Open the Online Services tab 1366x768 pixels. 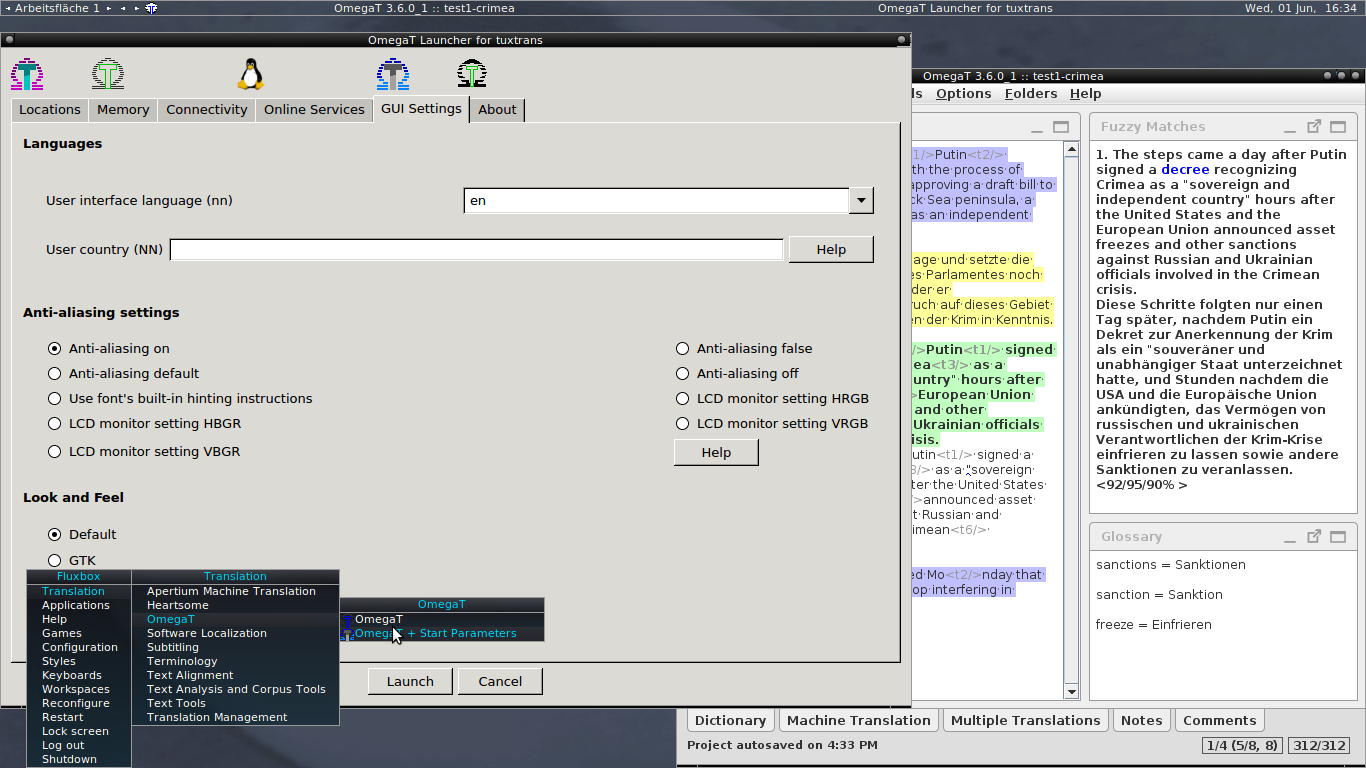(x=314, y=110)
